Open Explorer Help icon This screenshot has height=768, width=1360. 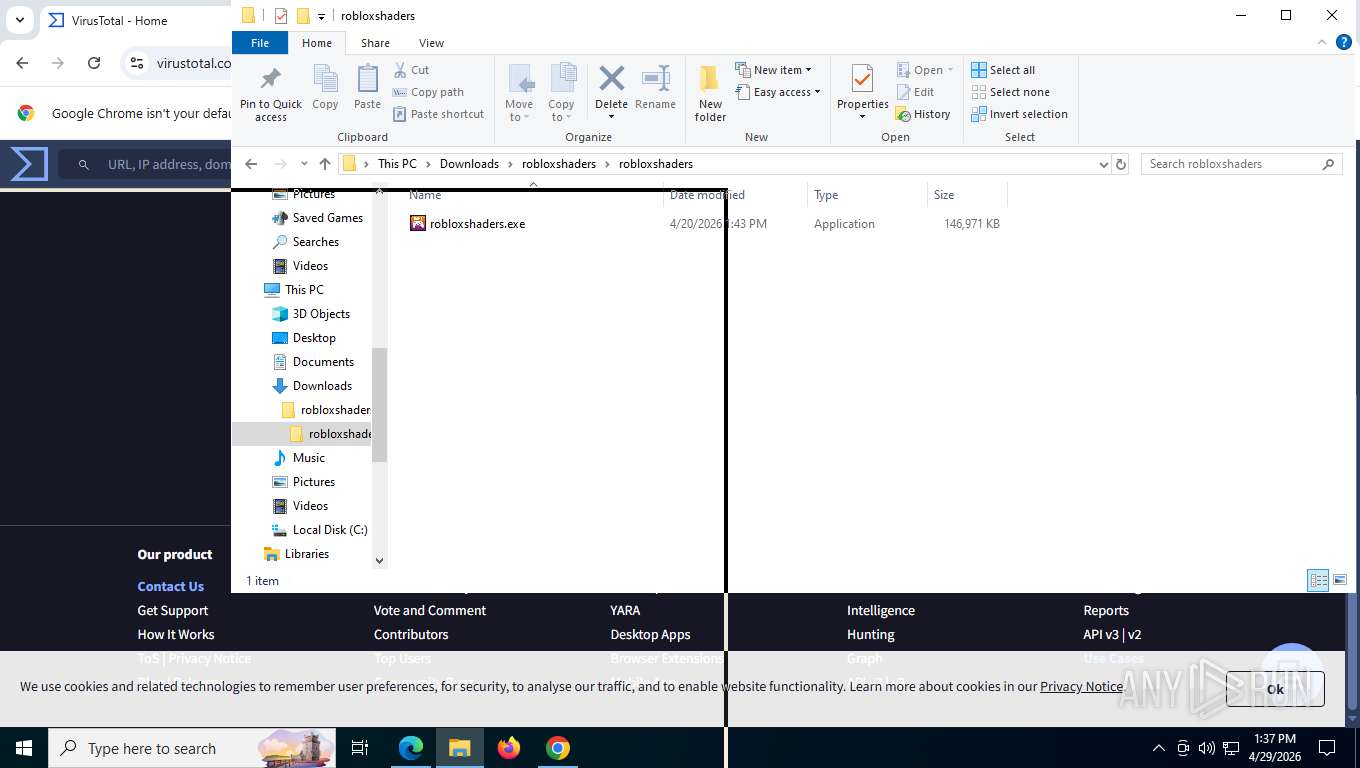coord(1344,42)
